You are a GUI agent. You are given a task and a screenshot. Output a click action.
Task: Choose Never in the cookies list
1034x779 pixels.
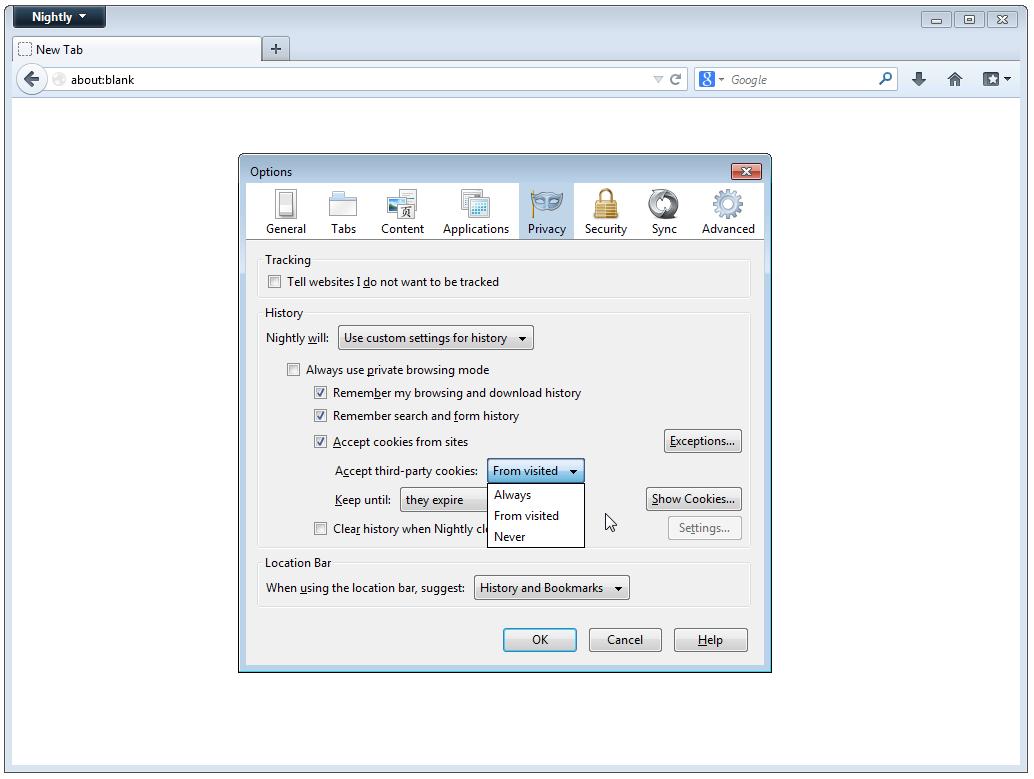tap(535, 537)
